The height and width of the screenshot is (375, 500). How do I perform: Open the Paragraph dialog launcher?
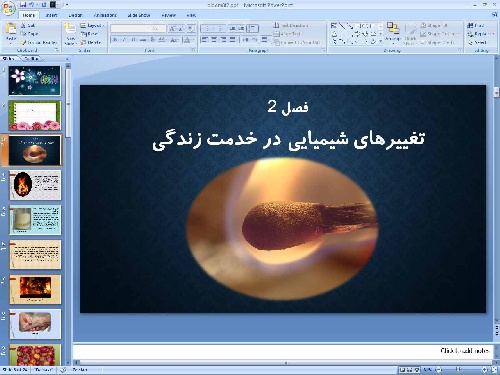[x=323, y=50]
